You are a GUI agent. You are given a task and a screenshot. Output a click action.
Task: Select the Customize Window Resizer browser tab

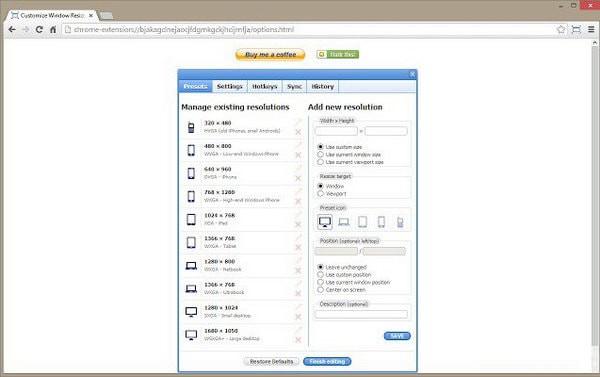coord(52,15)
